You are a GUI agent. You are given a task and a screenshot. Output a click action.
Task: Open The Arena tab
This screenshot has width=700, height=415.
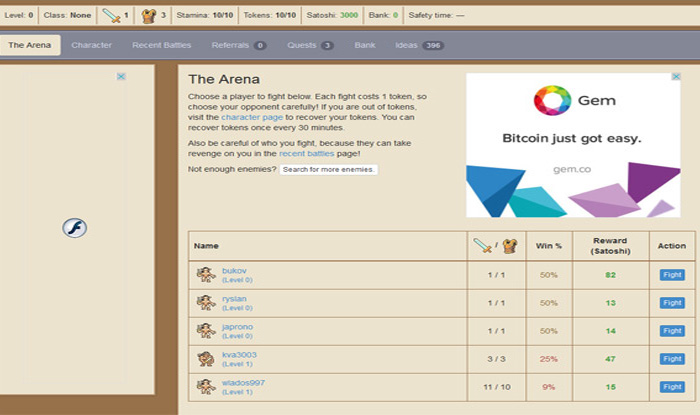(29, 45)
